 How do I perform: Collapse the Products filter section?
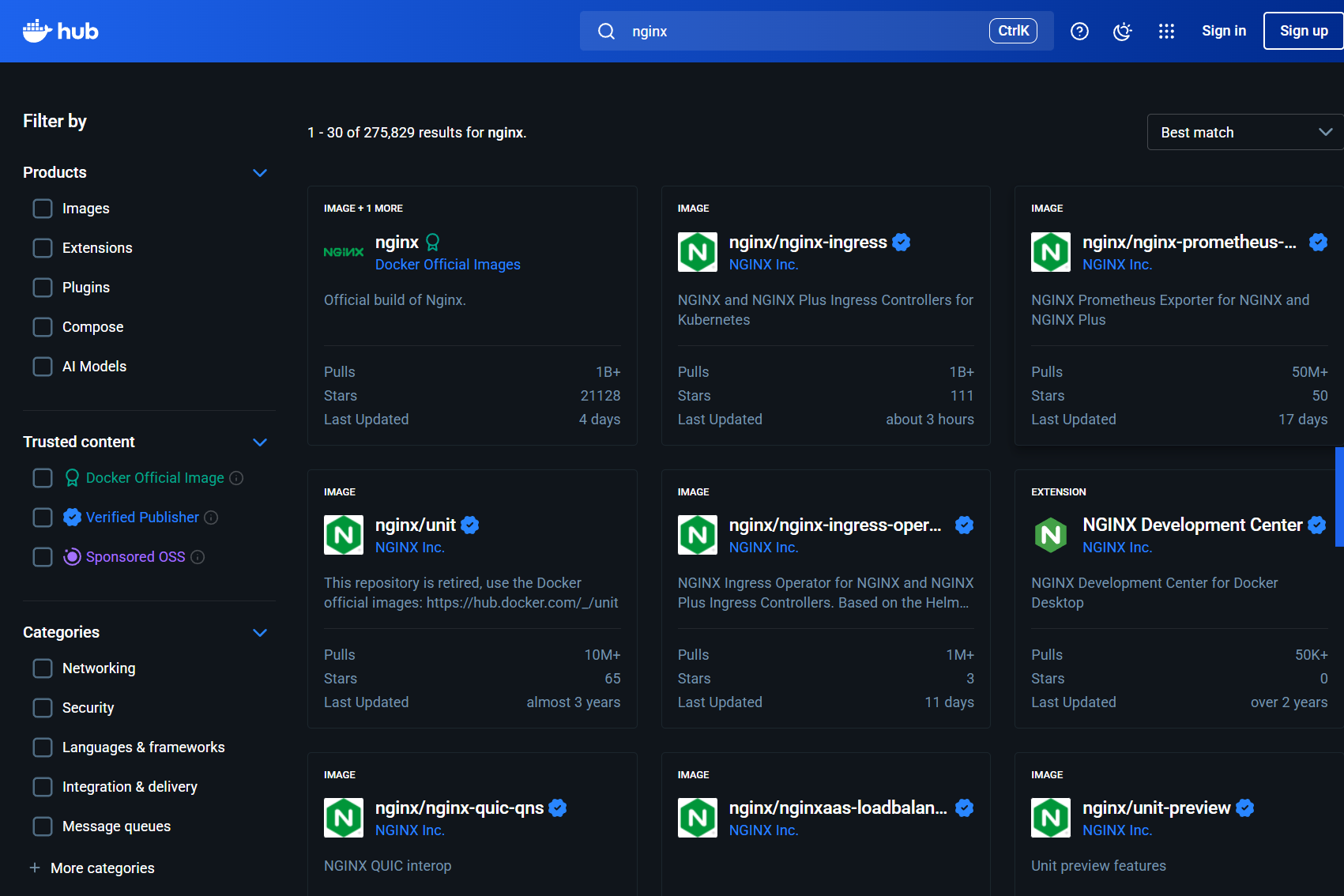260,172
